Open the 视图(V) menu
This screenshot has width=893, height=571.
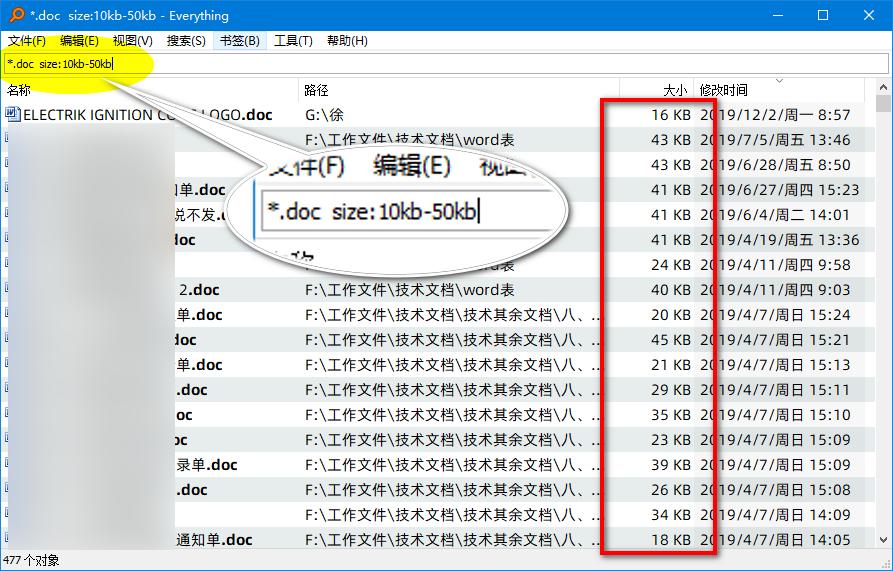pos(133,41)
